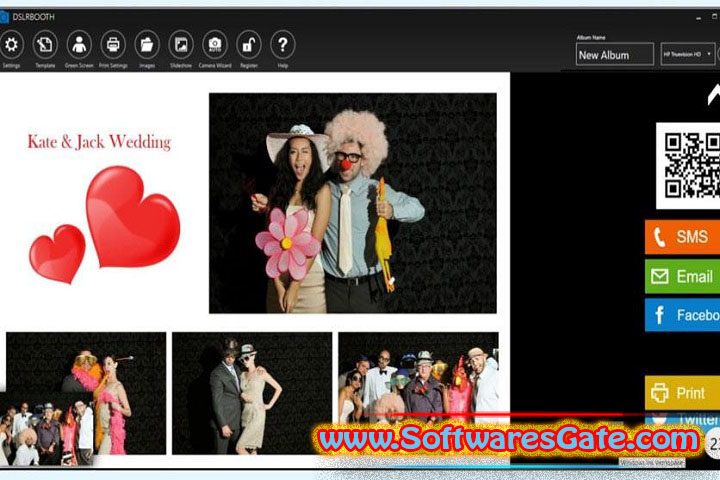Expand the HP Truevision HD camera dropdown
Image resolution: width=720 pixels, height=480 pixels.
688,54
